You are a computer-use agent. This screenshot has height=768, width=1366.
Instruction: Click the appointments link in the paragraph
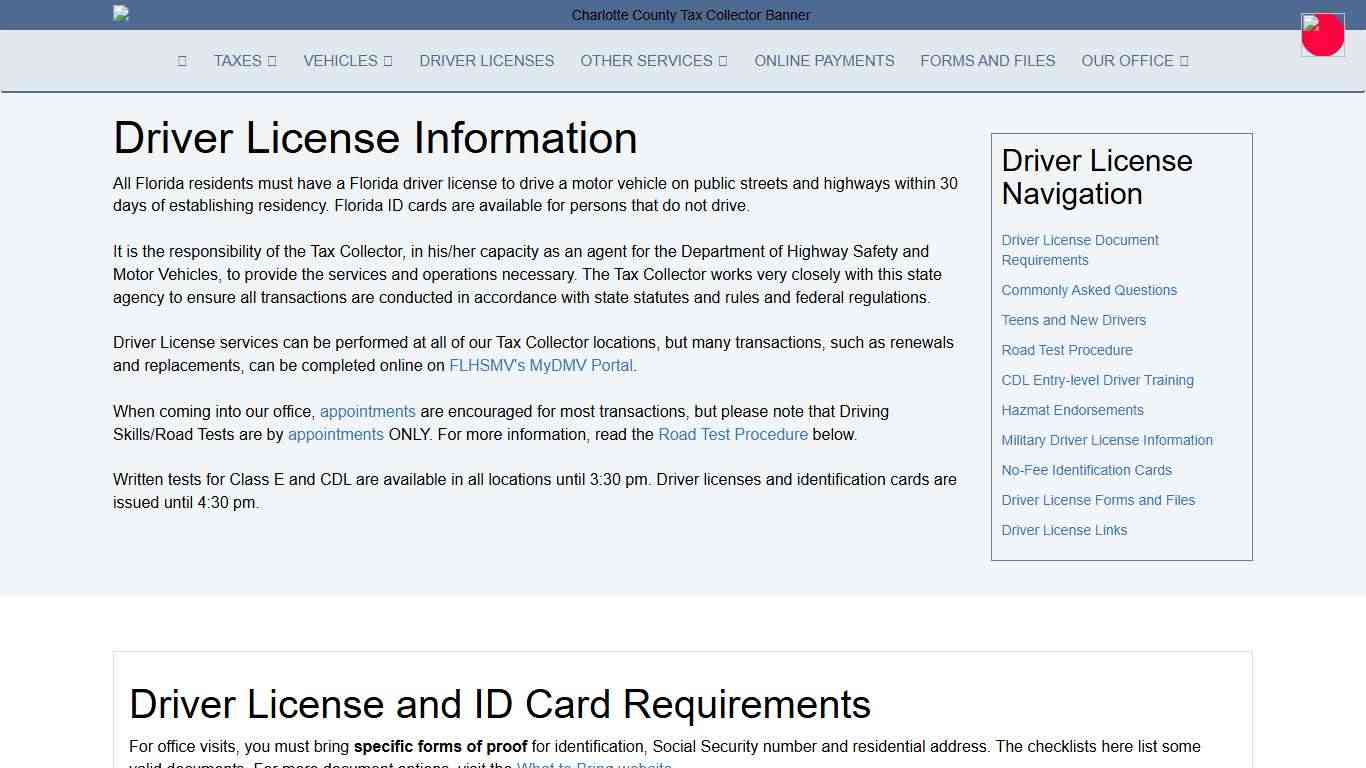(x=367, y=411)
